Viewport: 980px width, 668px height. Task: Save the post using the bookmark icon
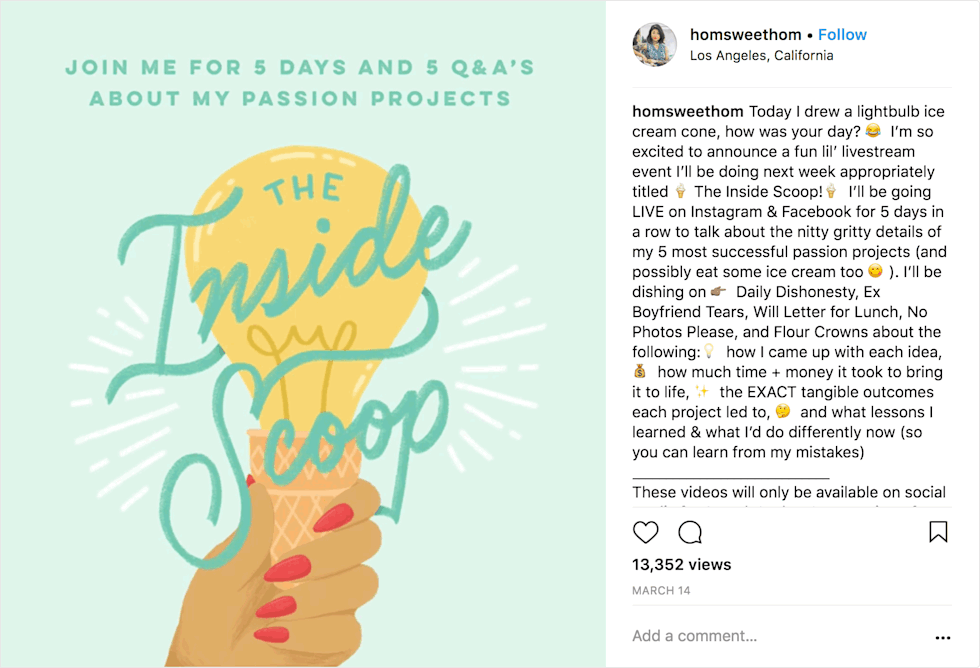pyautogui.click(x=938, y=532)
